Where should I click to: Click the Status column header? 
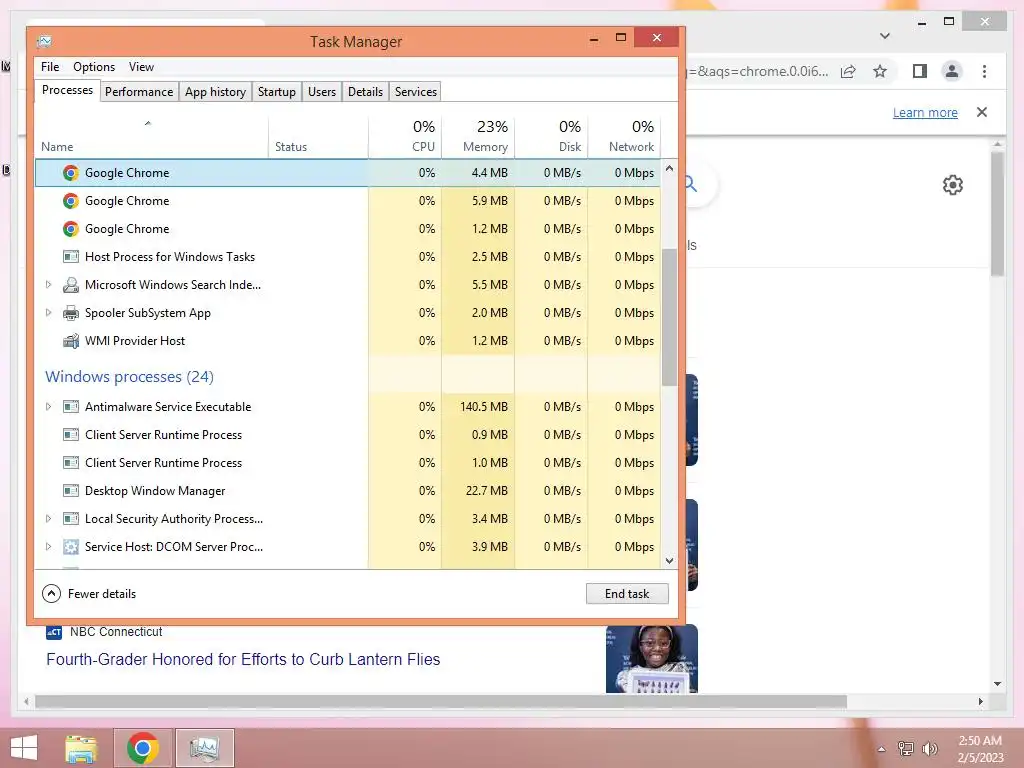coord(318,137)
